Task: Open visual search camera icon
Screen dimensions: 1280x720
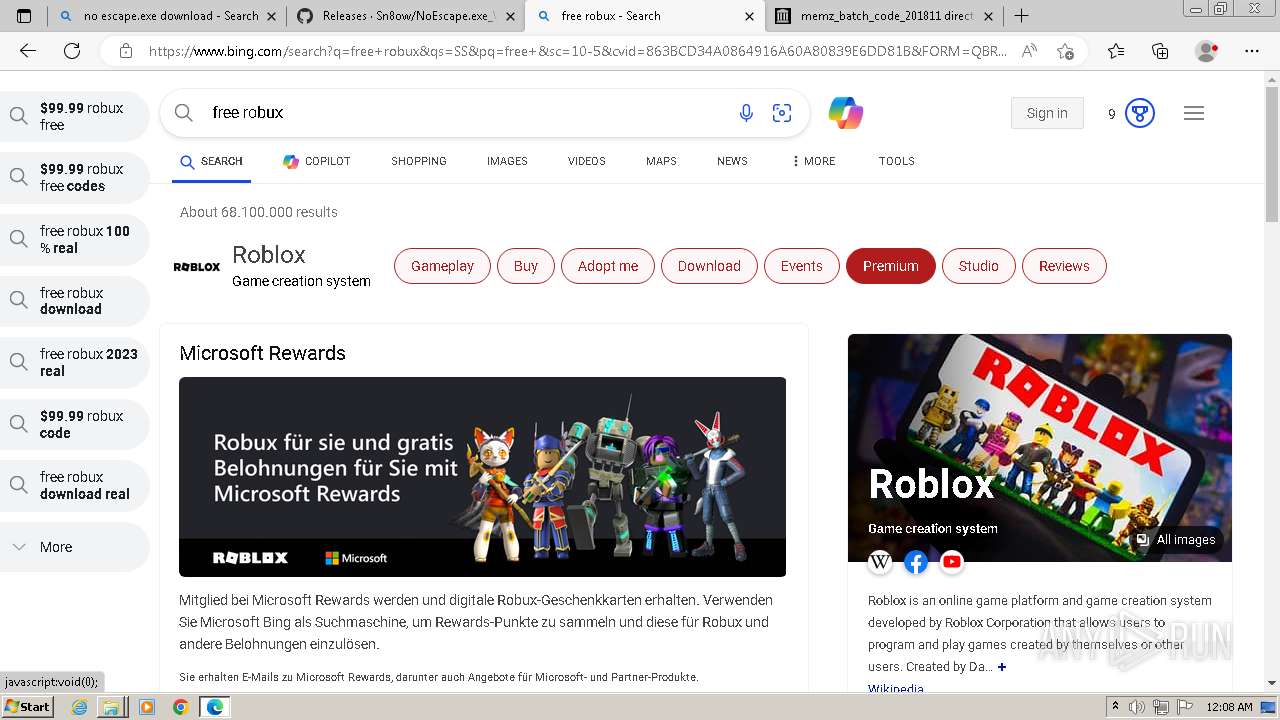Action: 782,113
